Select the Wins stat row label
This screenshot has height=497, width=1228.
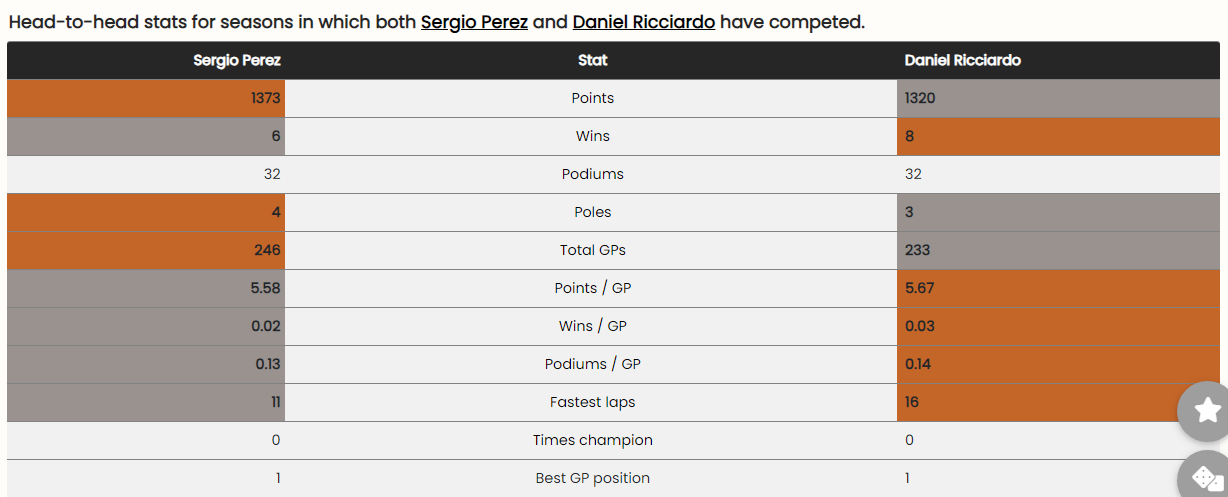click(x=592, y=136)
